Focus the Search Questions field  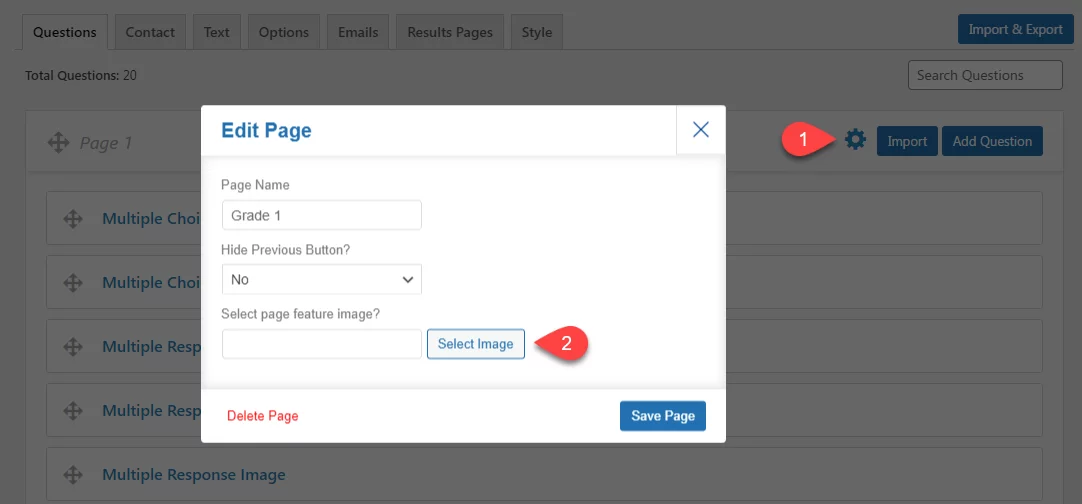985,75
